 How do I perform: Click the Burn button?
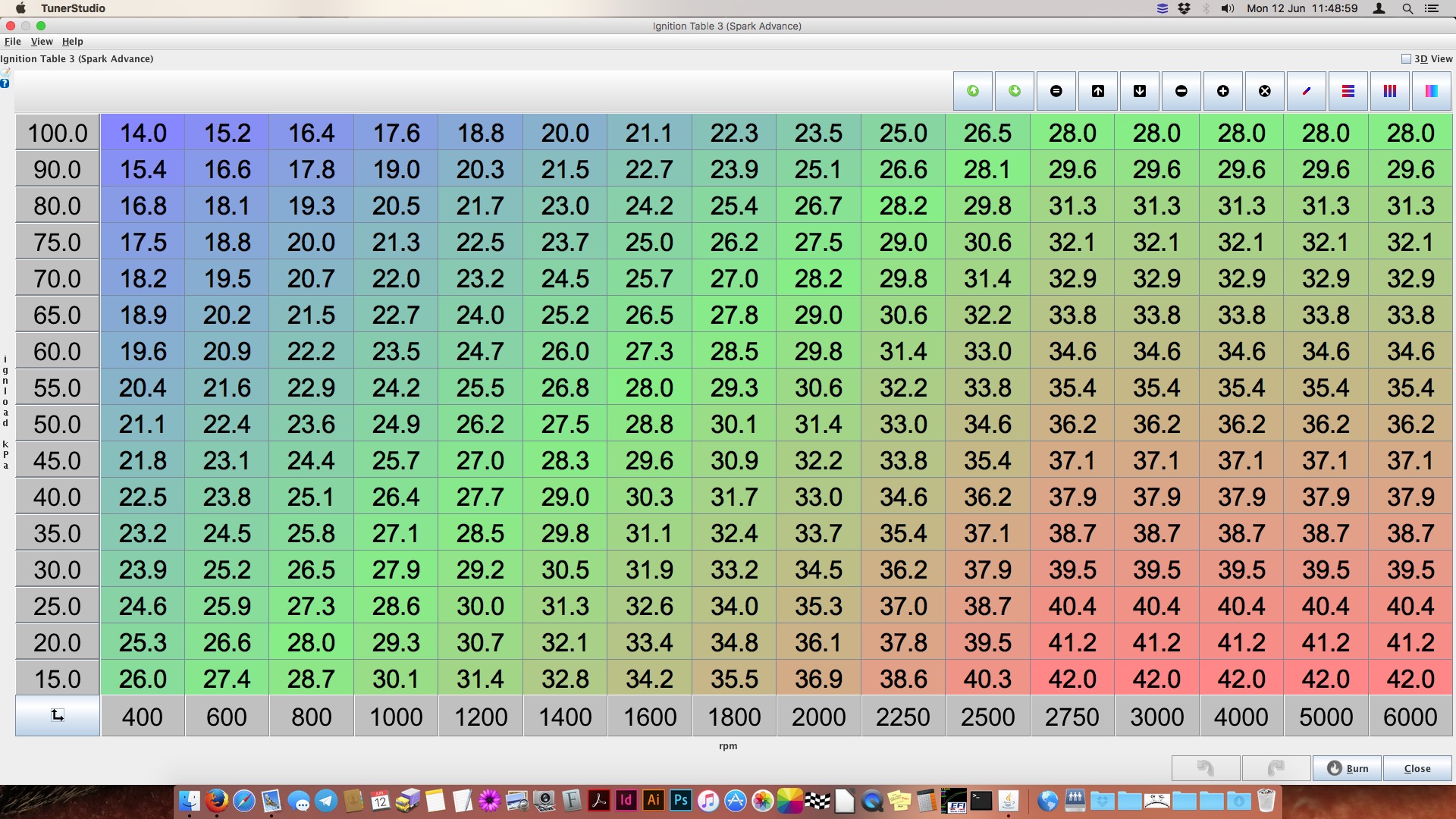point(1347,768)
